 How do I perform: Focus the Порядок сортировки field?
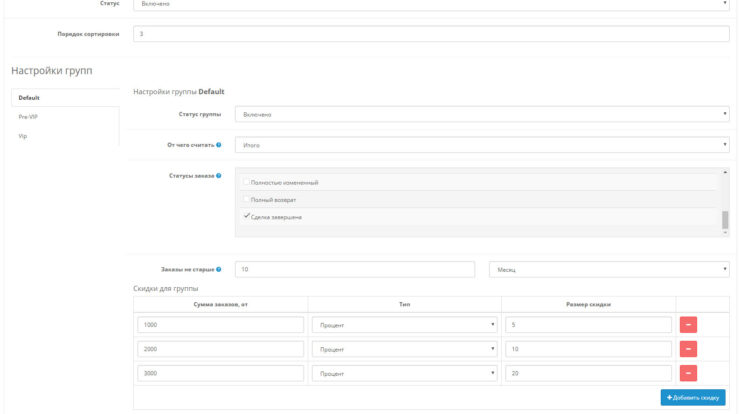click(x=431, y=34)
